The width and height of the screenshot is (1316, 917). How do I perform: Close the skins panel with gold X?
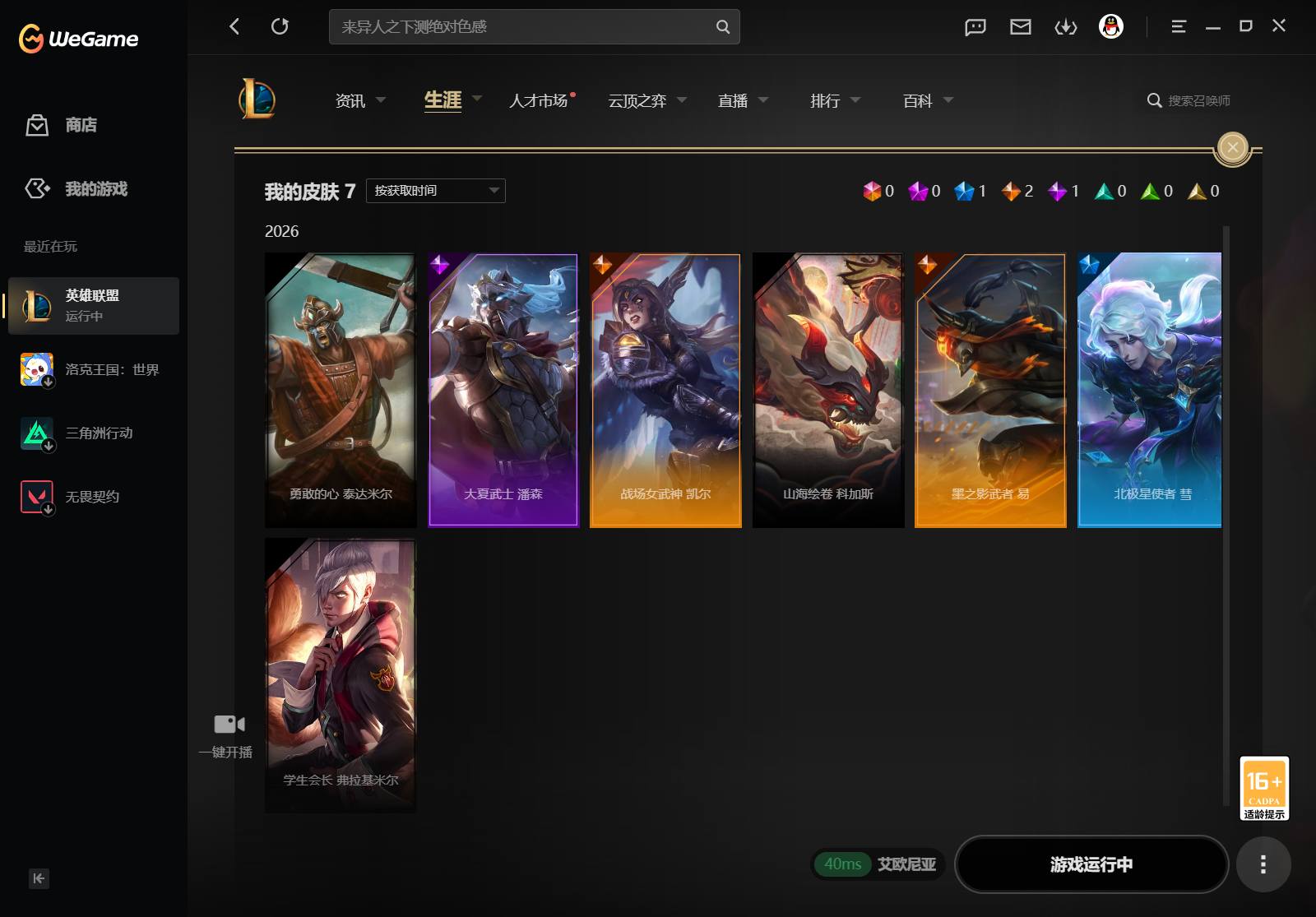1232,148
